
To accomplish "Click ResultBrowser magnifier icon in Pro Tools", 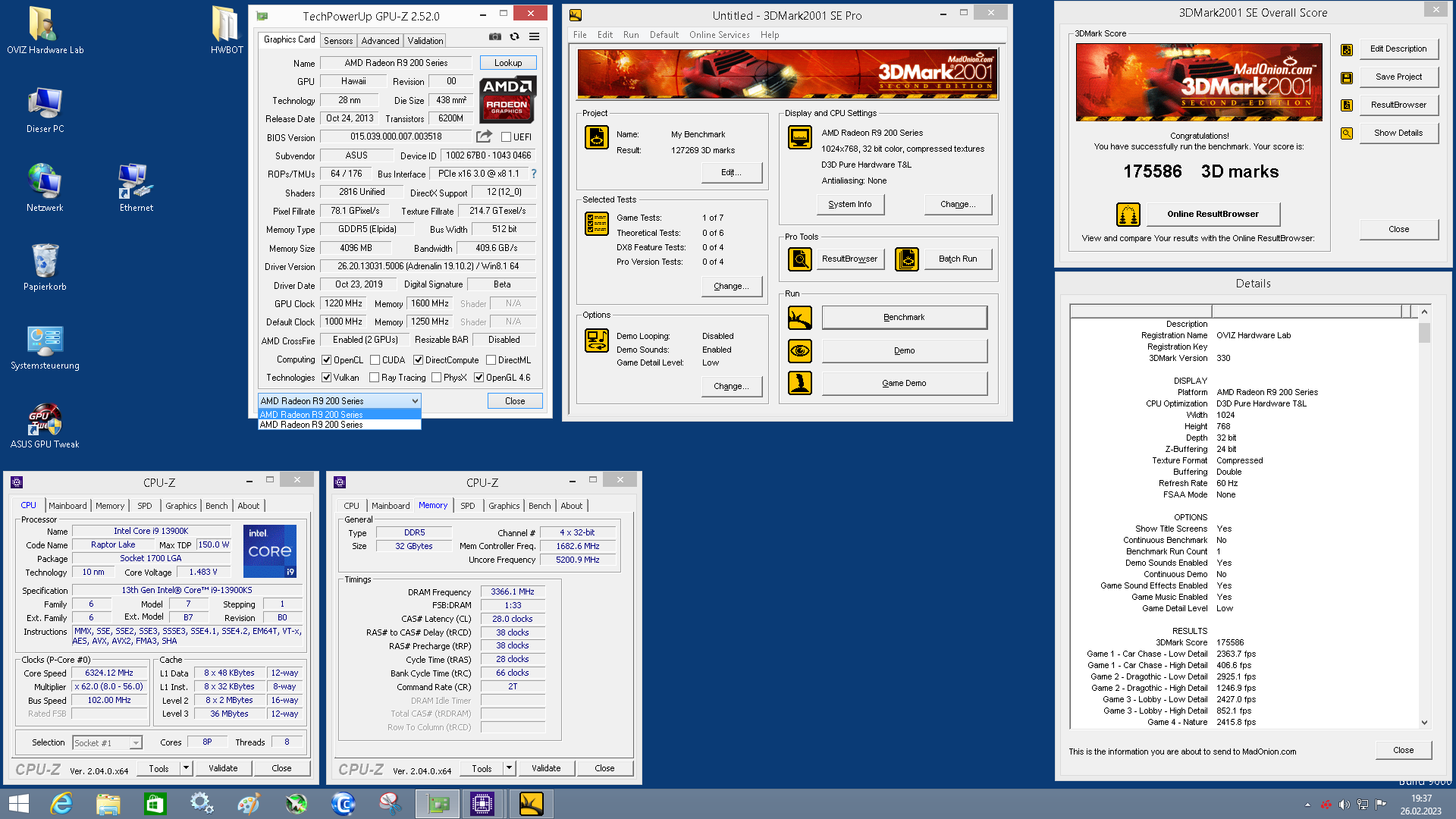I will 800,259.
